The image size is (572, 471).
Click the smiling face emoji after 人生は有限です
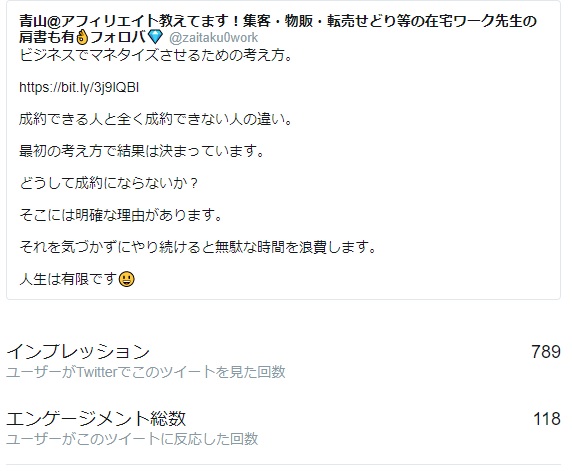tap(127, 279)
